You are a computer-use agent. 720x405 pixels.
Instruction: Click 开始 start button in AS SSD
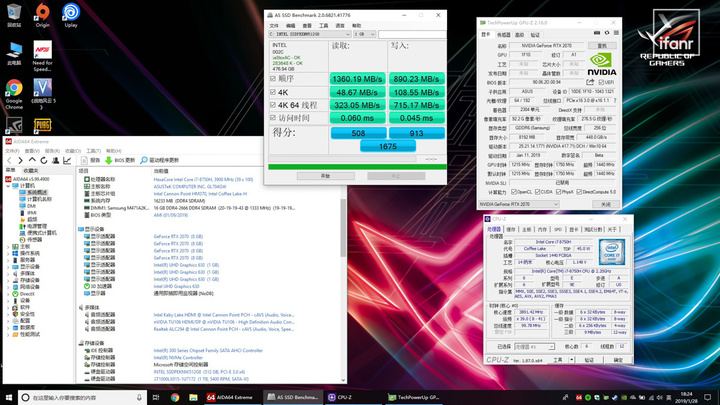325,176
